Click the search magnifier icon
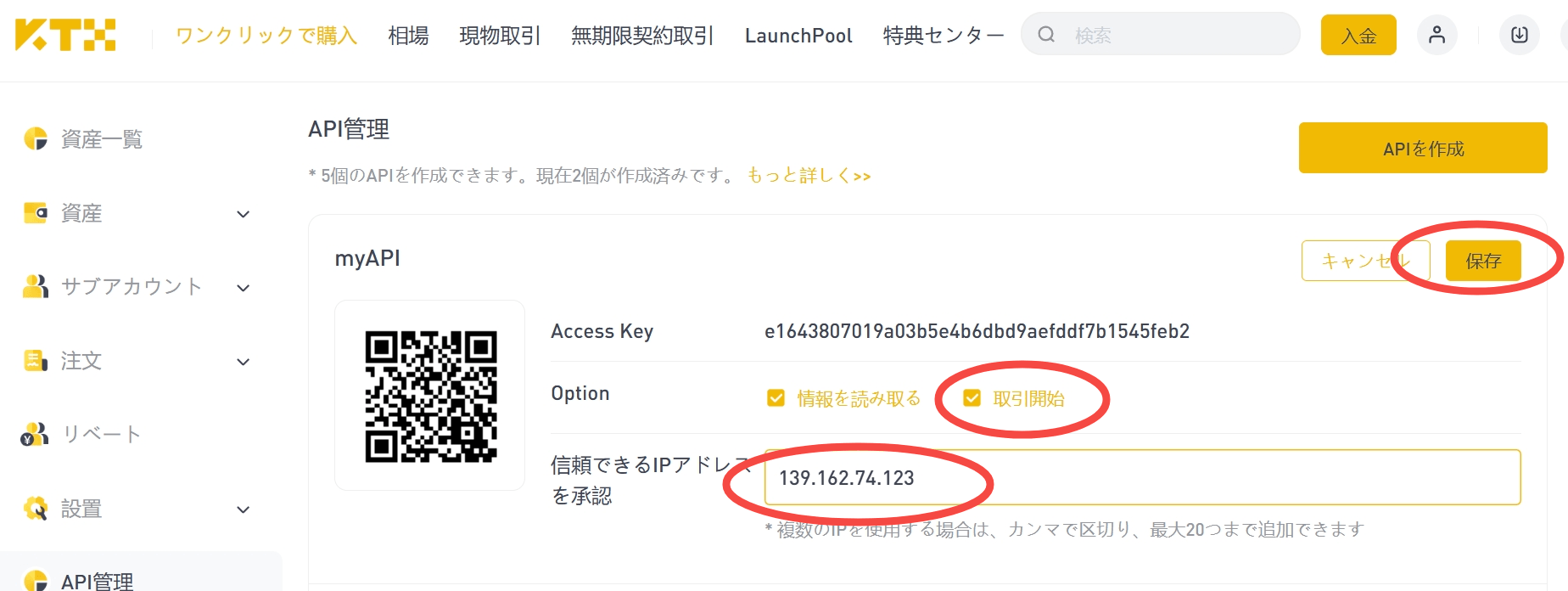1568x591 pixels. [x=1046, y=35]
